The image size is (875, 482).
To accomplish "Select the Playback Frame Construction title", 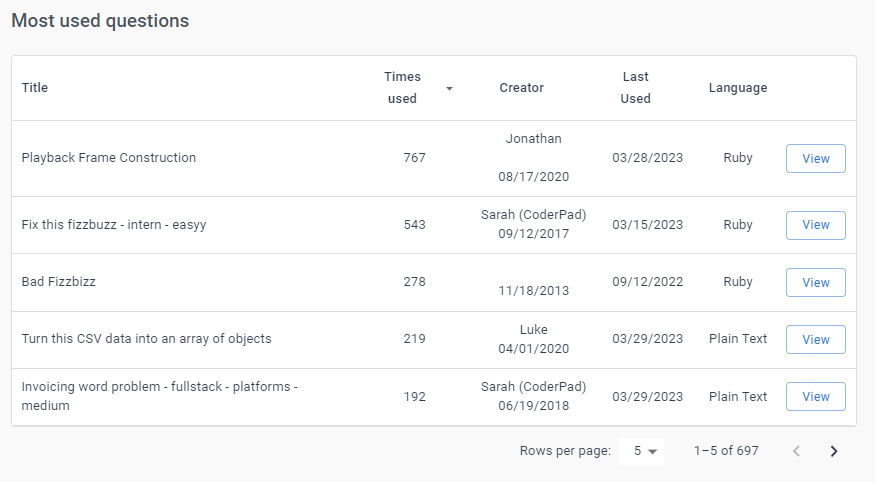I will 109,158.
